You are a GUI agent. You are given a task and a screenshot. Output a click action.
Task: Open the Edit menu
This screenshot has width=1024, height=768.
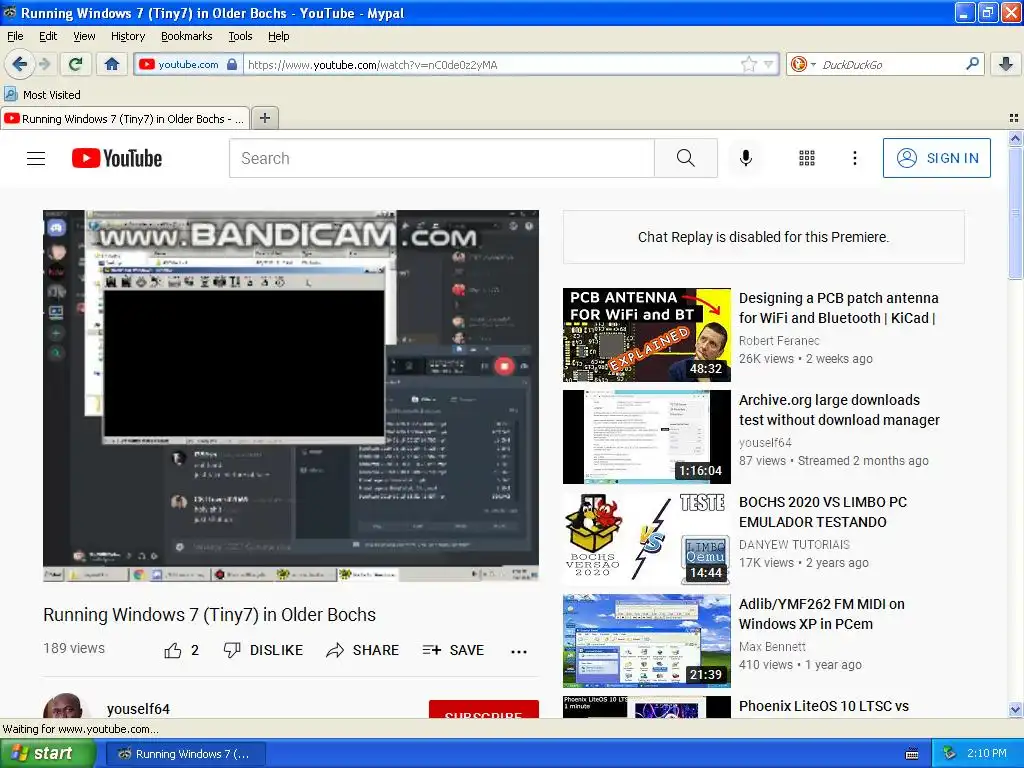pos(48,36)
